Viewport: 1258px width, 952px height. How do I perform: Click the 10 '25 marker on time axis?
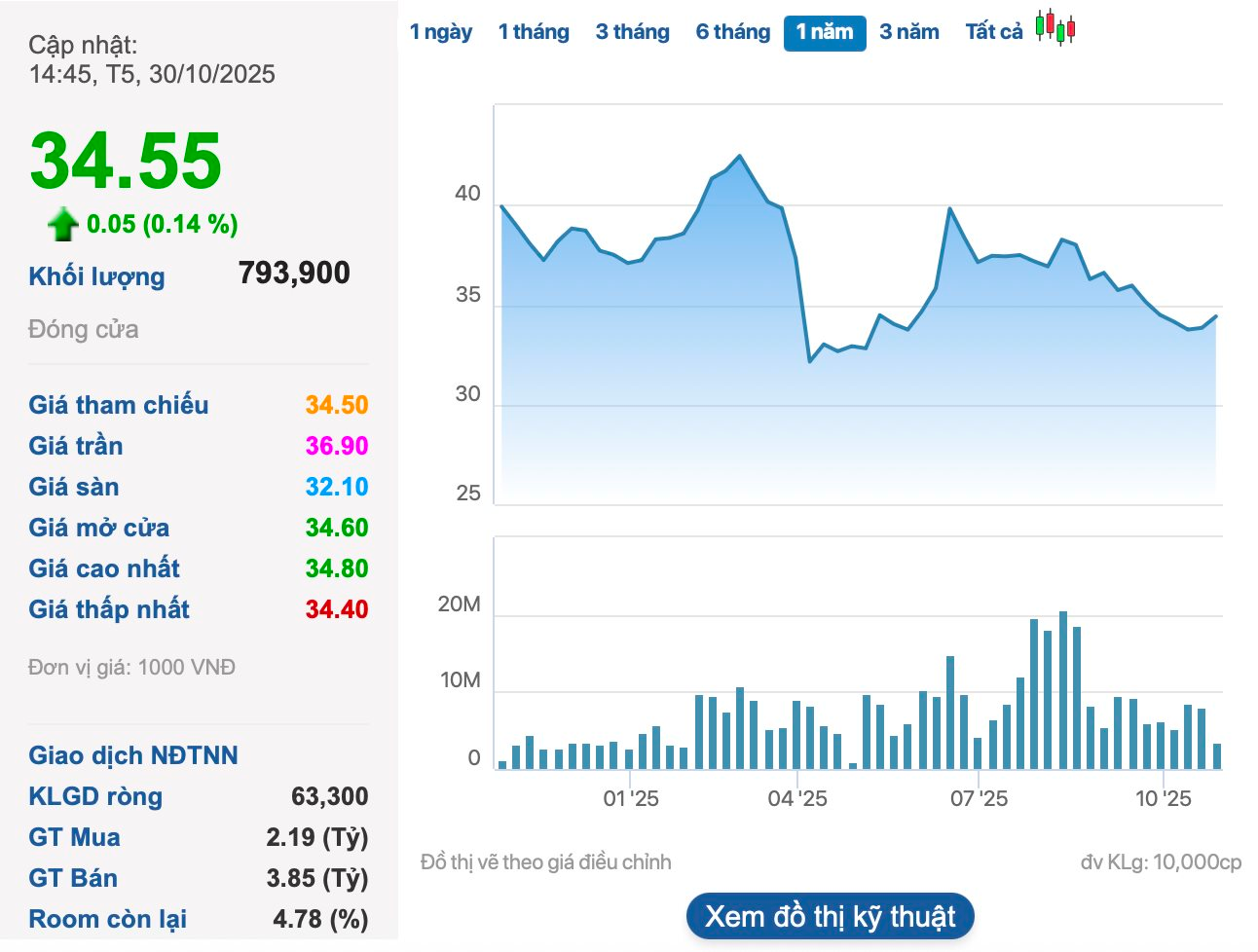pyautogui.click(x=1163, y=798)
